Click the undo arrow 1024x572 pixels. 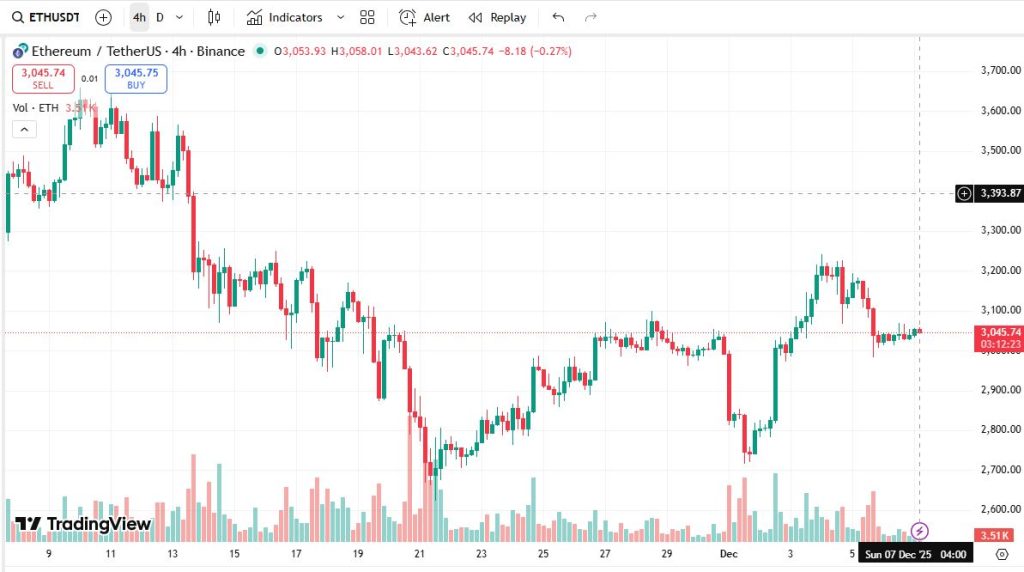click(558, 17)
